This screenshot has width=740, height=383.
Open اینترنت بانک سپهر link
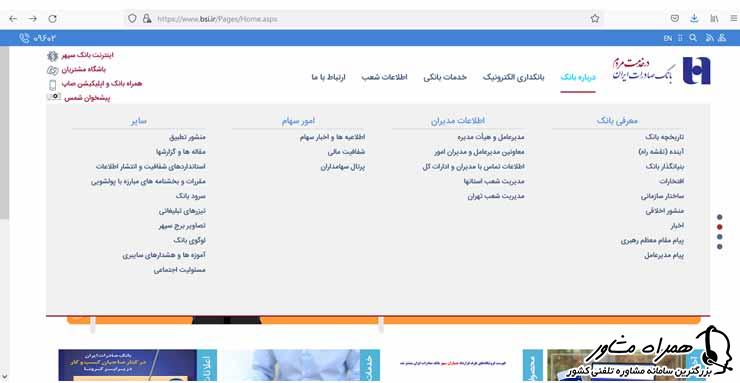coord(88,55)
